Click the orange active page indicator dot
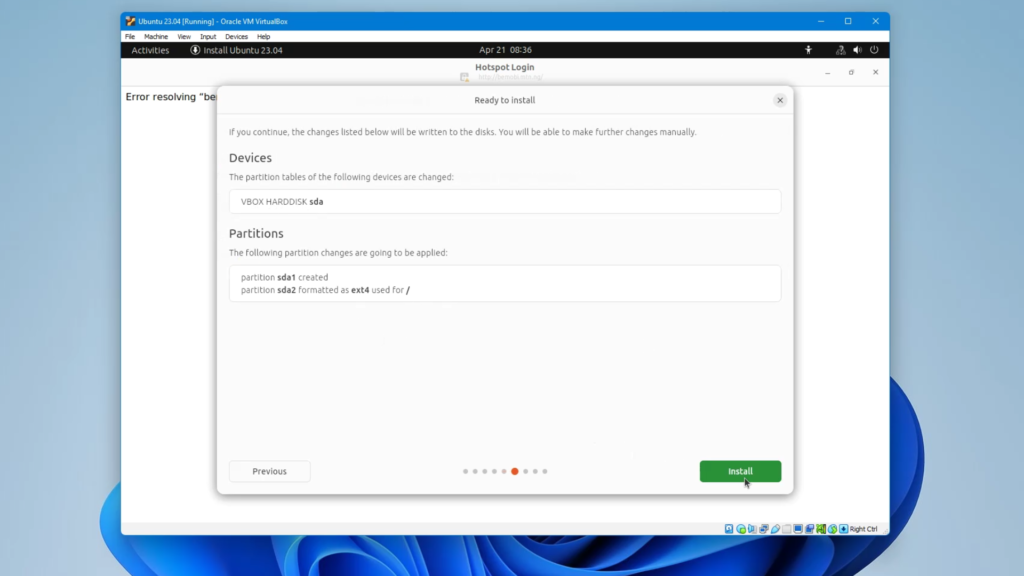Image resolution: width=1024 pixels, height=576 pixels. pyautogui.click(x=515, y=472)
